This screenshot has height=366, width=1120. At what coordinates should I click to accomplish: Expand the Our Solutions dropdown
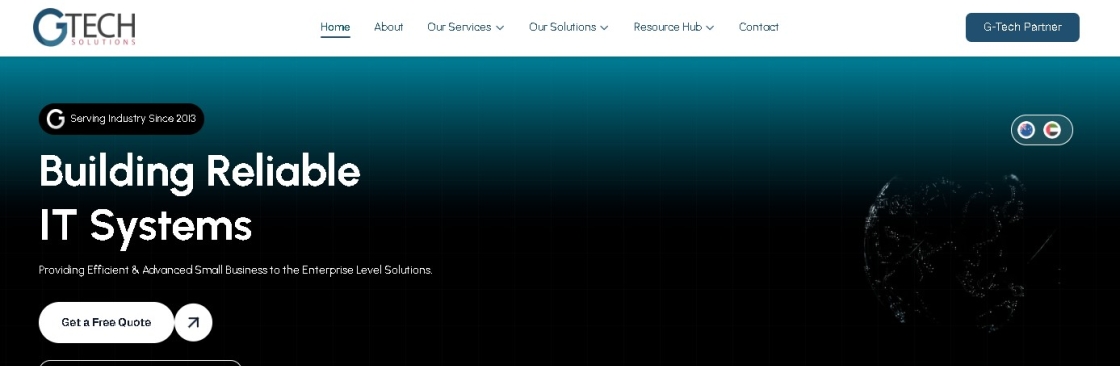(x=569, y=27)
